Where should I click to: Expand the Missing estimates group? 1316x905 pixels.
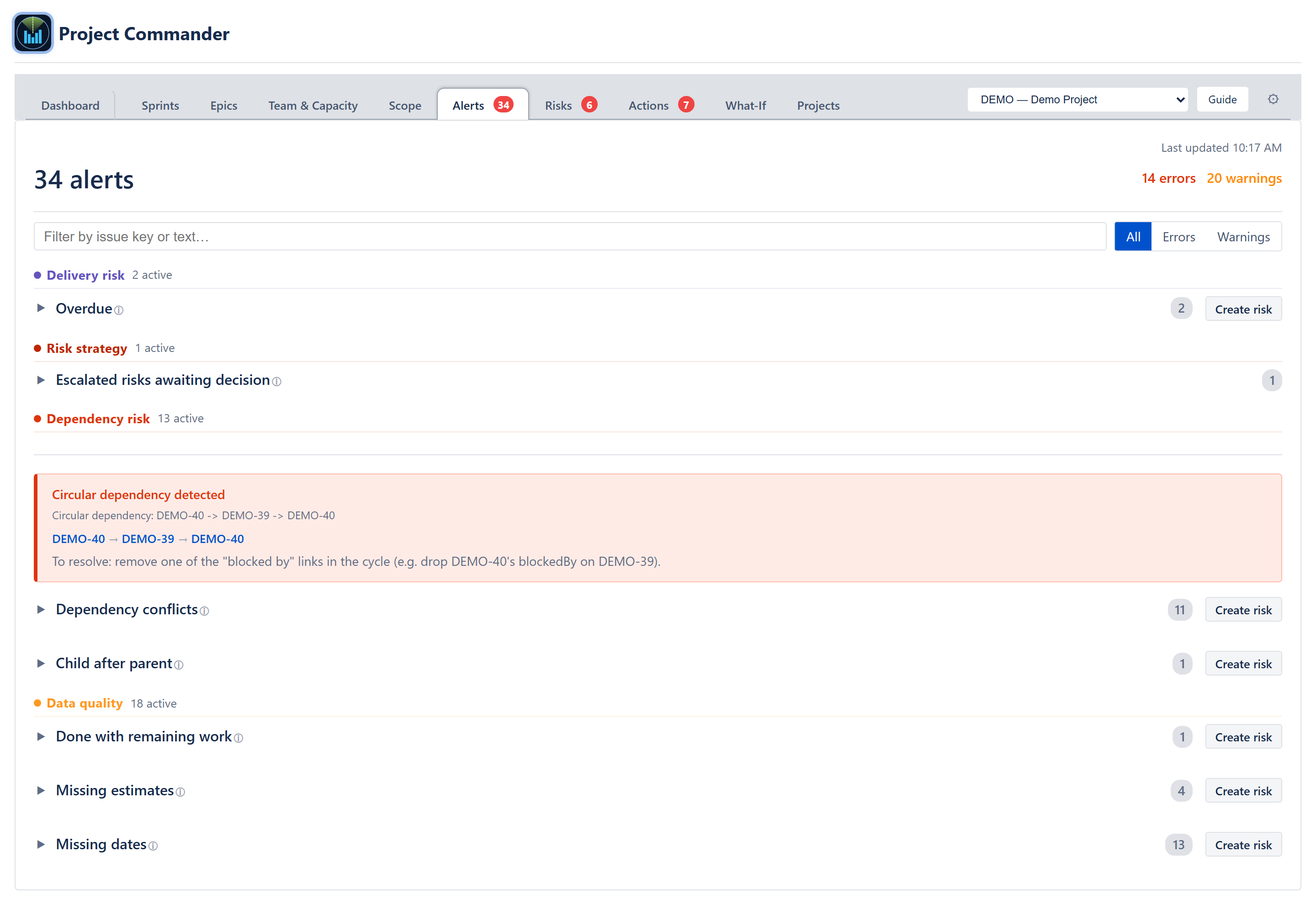tap(41, 790)
